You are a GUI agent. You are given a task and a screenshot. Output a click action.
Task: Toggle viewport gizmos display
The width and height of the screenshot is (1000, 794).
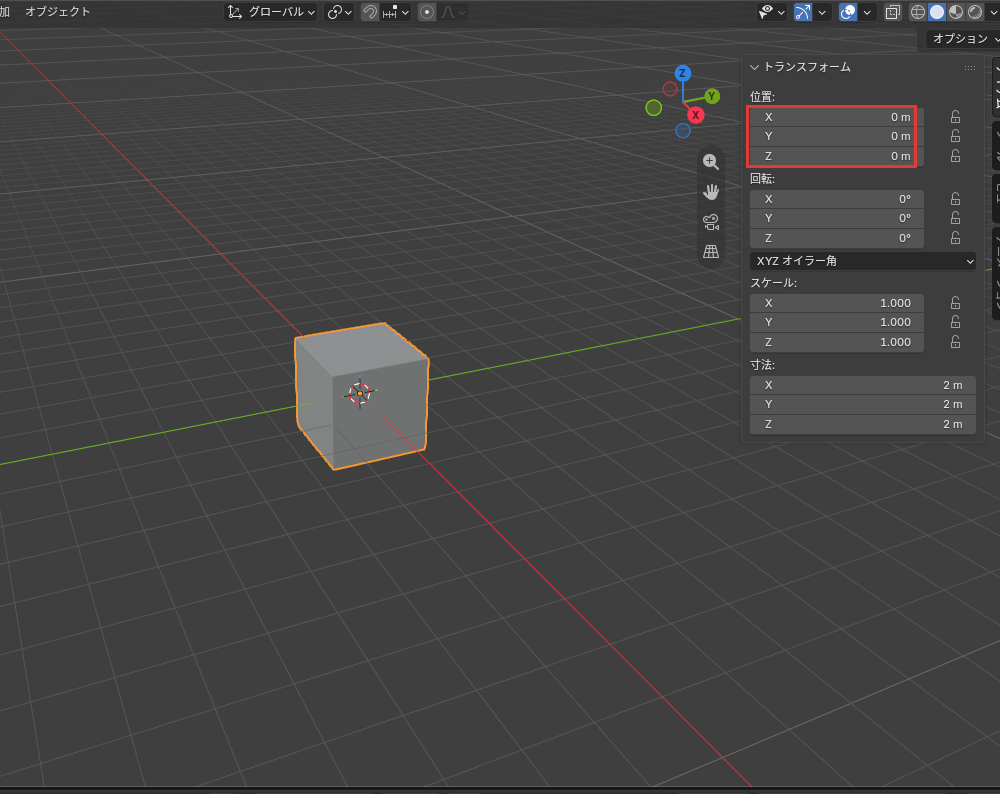(803, 12)
